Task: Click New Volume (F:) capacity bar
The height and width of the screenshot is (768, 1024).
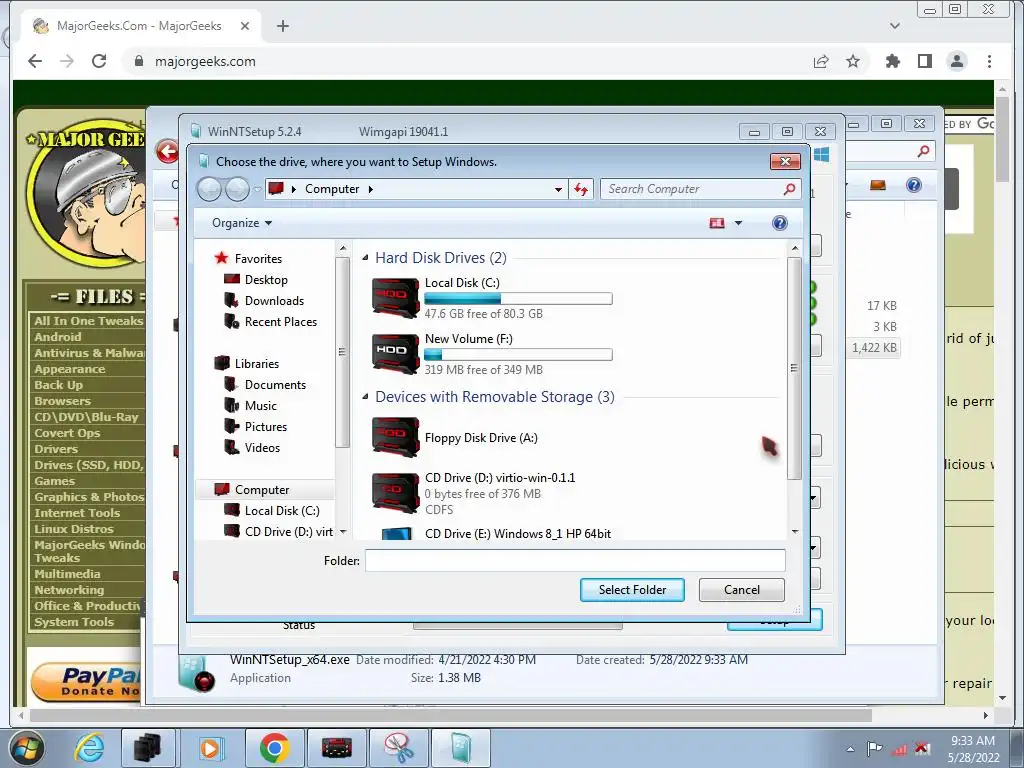Action: [518, 355]
